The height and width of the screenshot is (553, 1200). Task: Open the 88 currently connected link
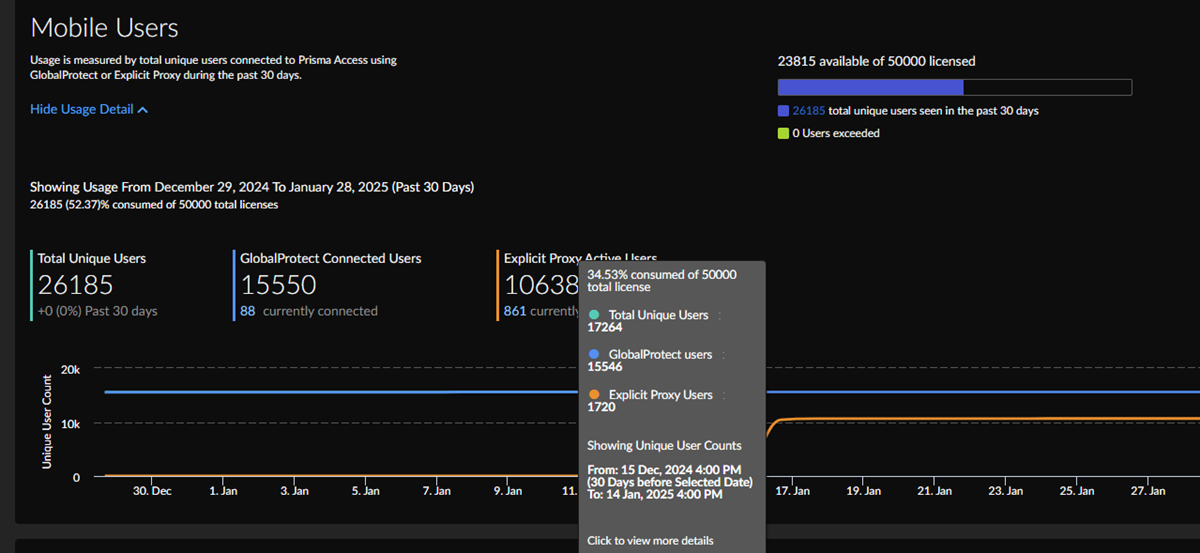247,311
